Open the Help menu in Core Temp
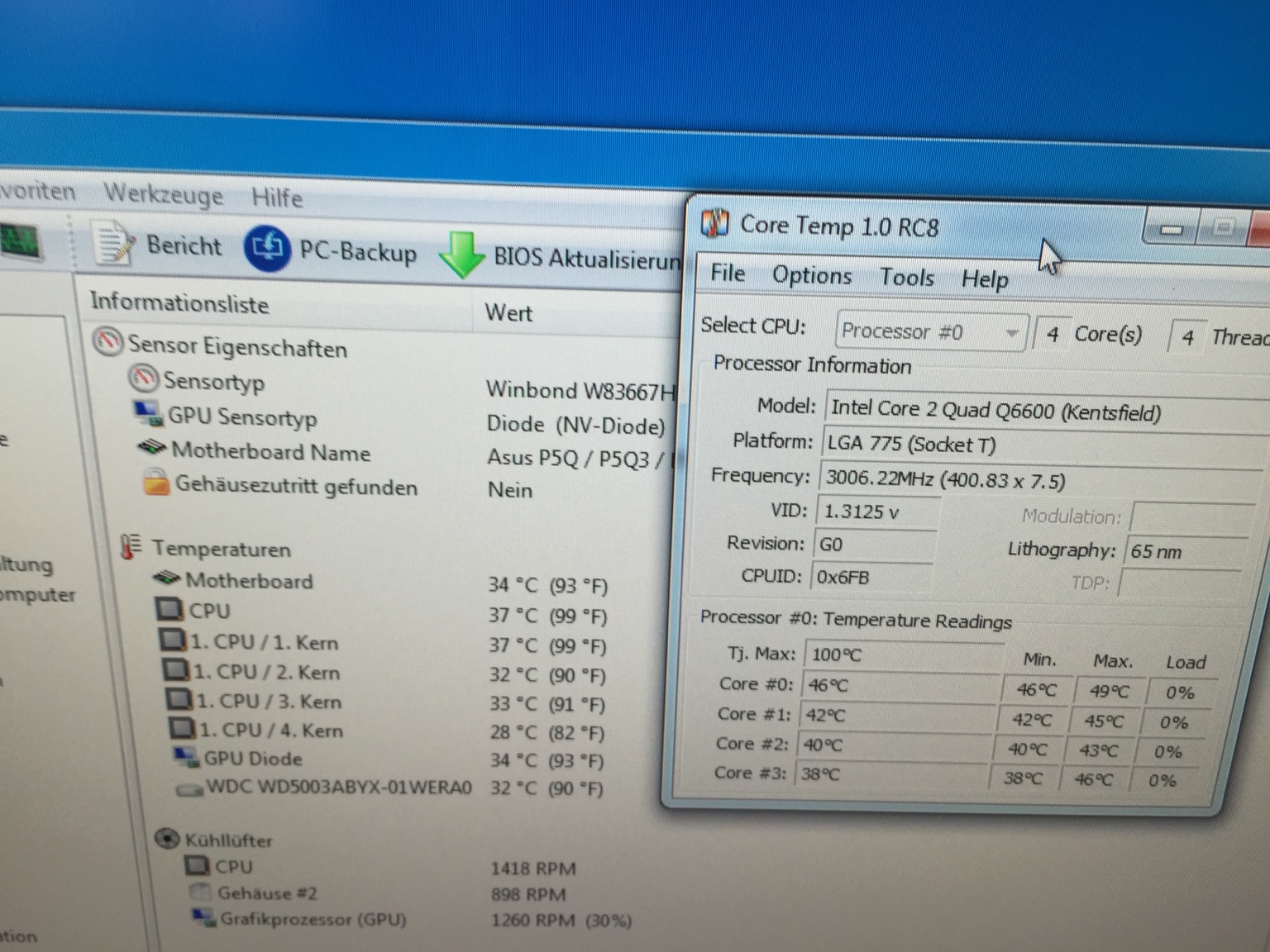This screenshot has width=1270, height=952. point(985,279)
